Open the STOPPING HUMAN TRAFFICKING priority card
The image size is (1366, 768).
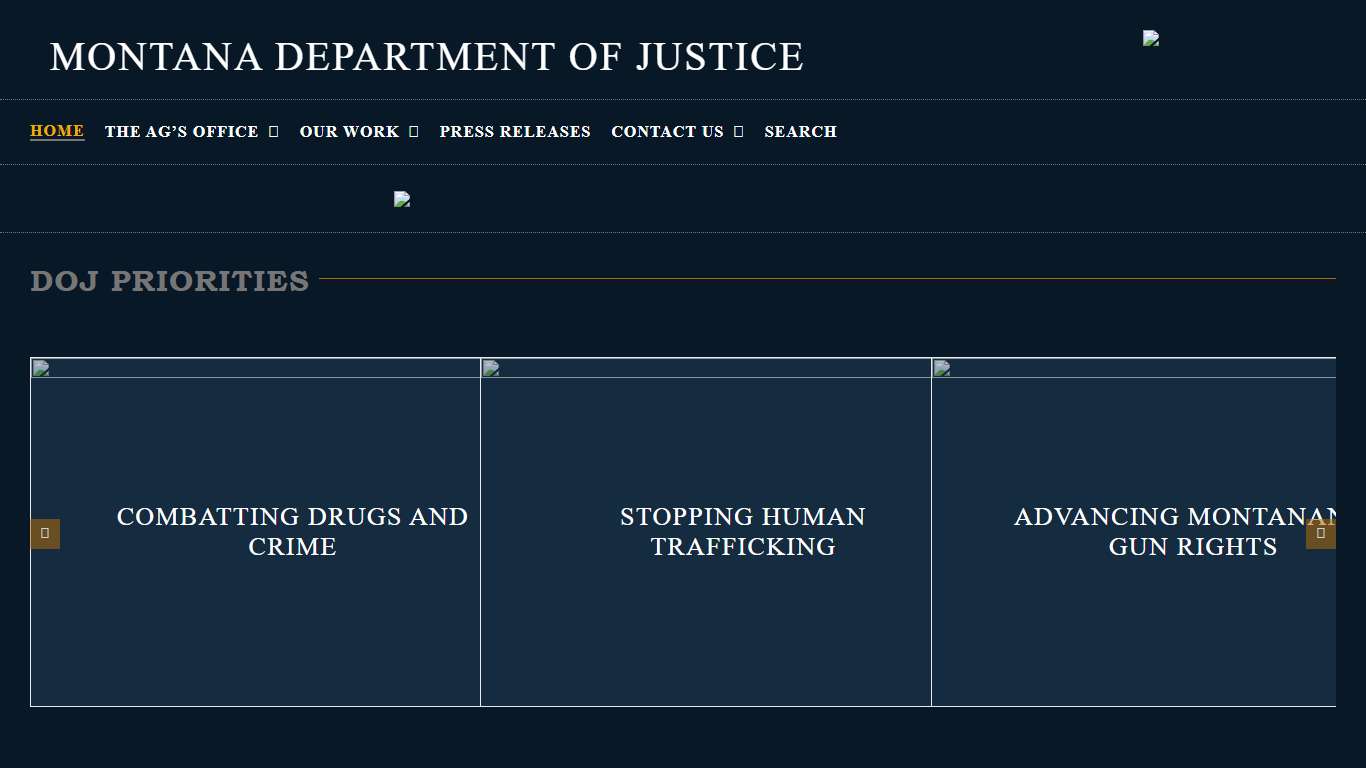742,532
